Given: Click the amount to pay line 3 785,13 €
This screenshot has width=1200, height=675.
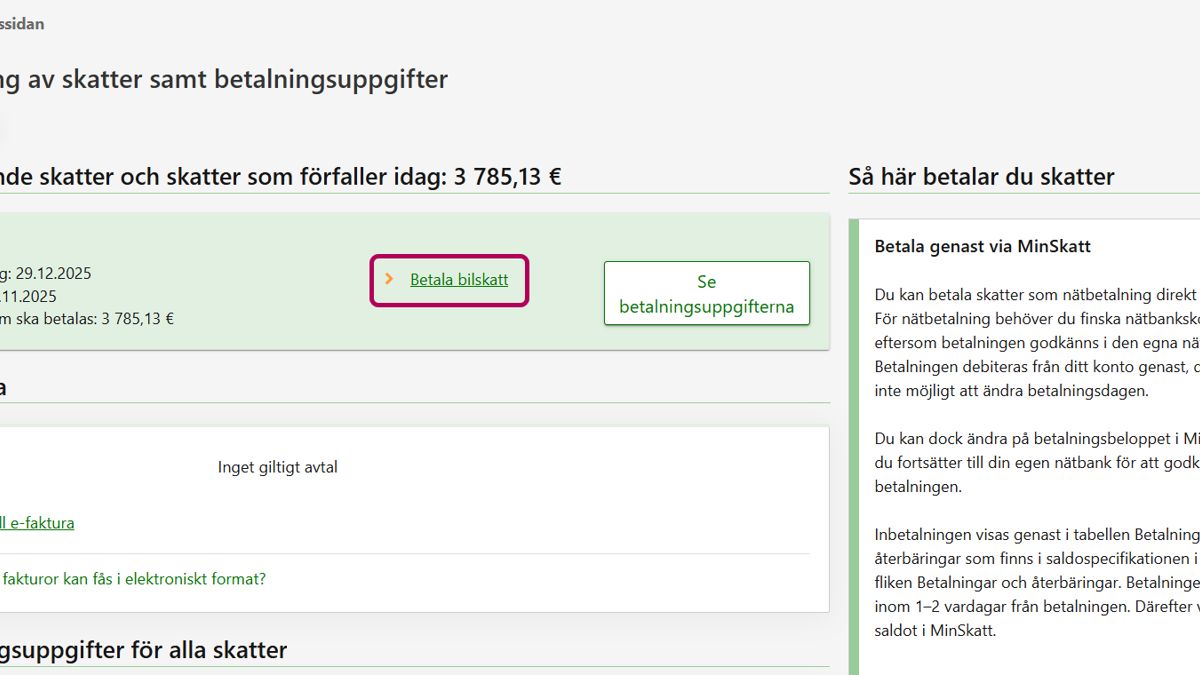Looking at the screenshot, I should (87, 319).
